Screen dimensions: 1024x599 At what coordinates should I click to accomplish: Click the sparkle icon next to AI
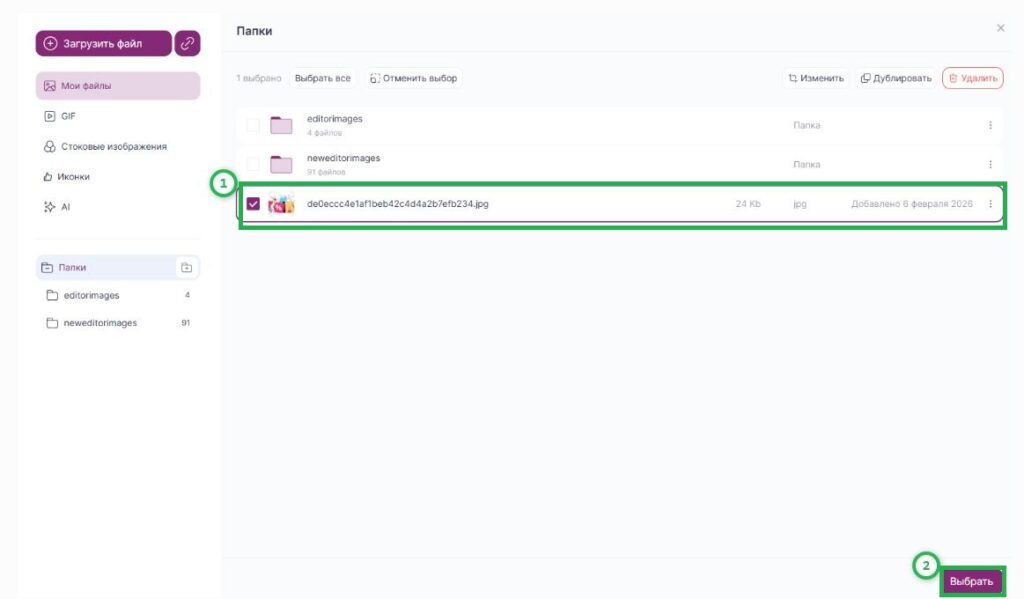50,207
